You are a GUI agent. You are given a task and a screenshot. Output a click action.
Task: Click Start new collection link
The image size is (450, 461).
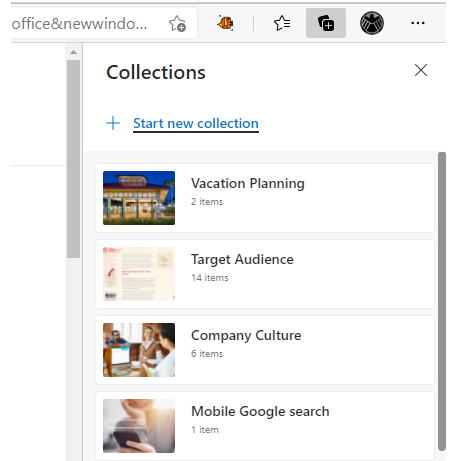pos(196,124)
